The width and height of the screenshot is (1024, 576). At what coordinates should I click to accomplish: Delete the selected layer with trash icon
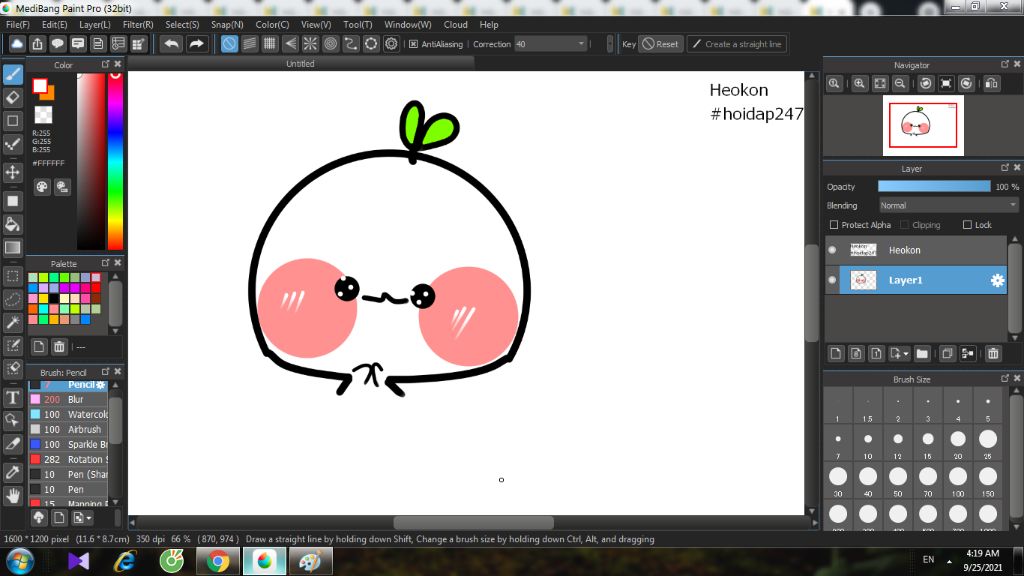(x=993, y=353)
